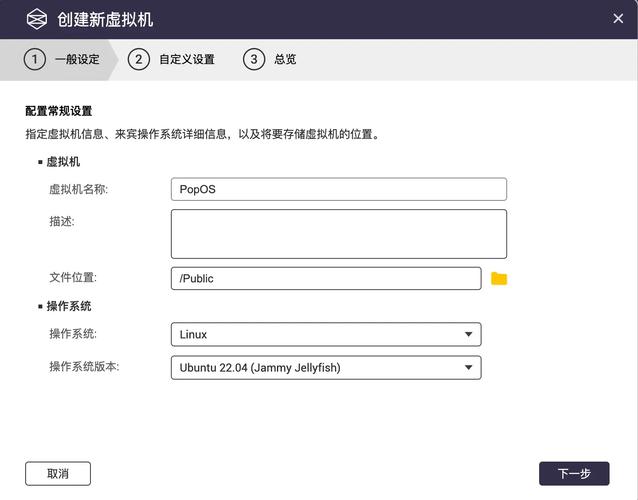Image resolution: width=638 pixels, height=500 pixels.
Task: Click the 文件位置: label
Action: (73, 277)
